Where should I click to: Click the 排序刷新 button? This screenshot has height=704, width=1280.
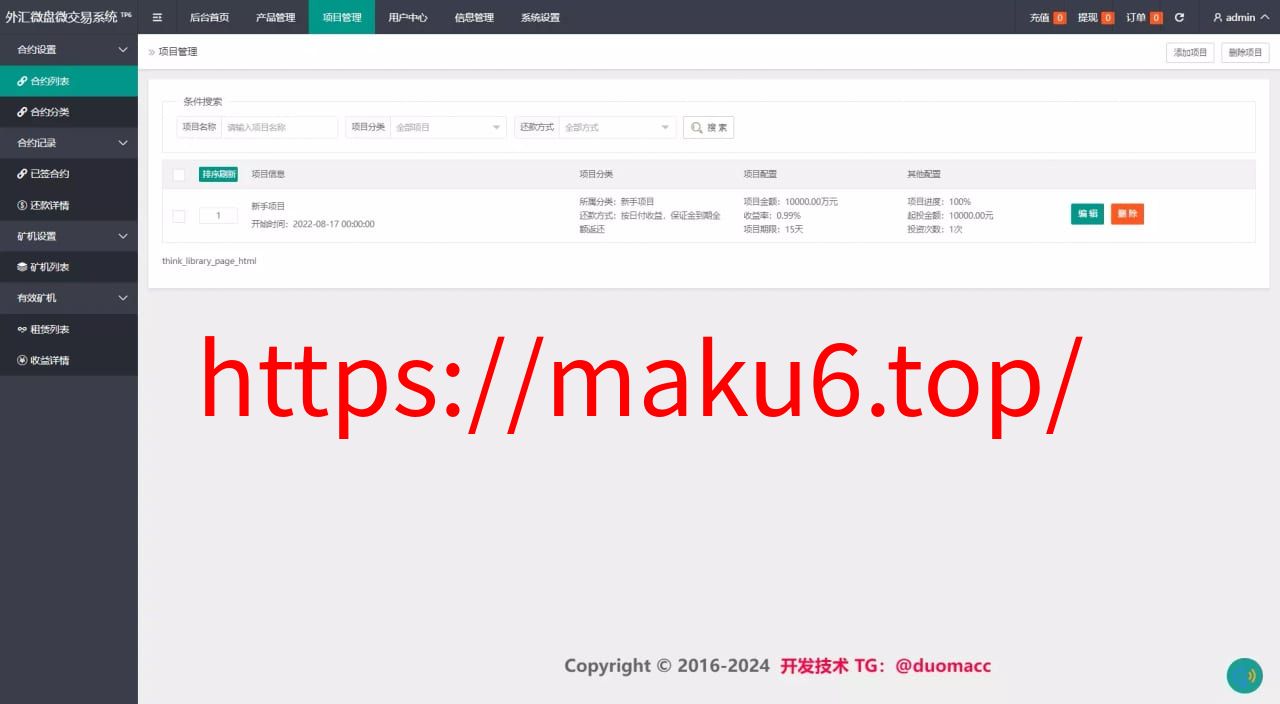tap(218, 174)
